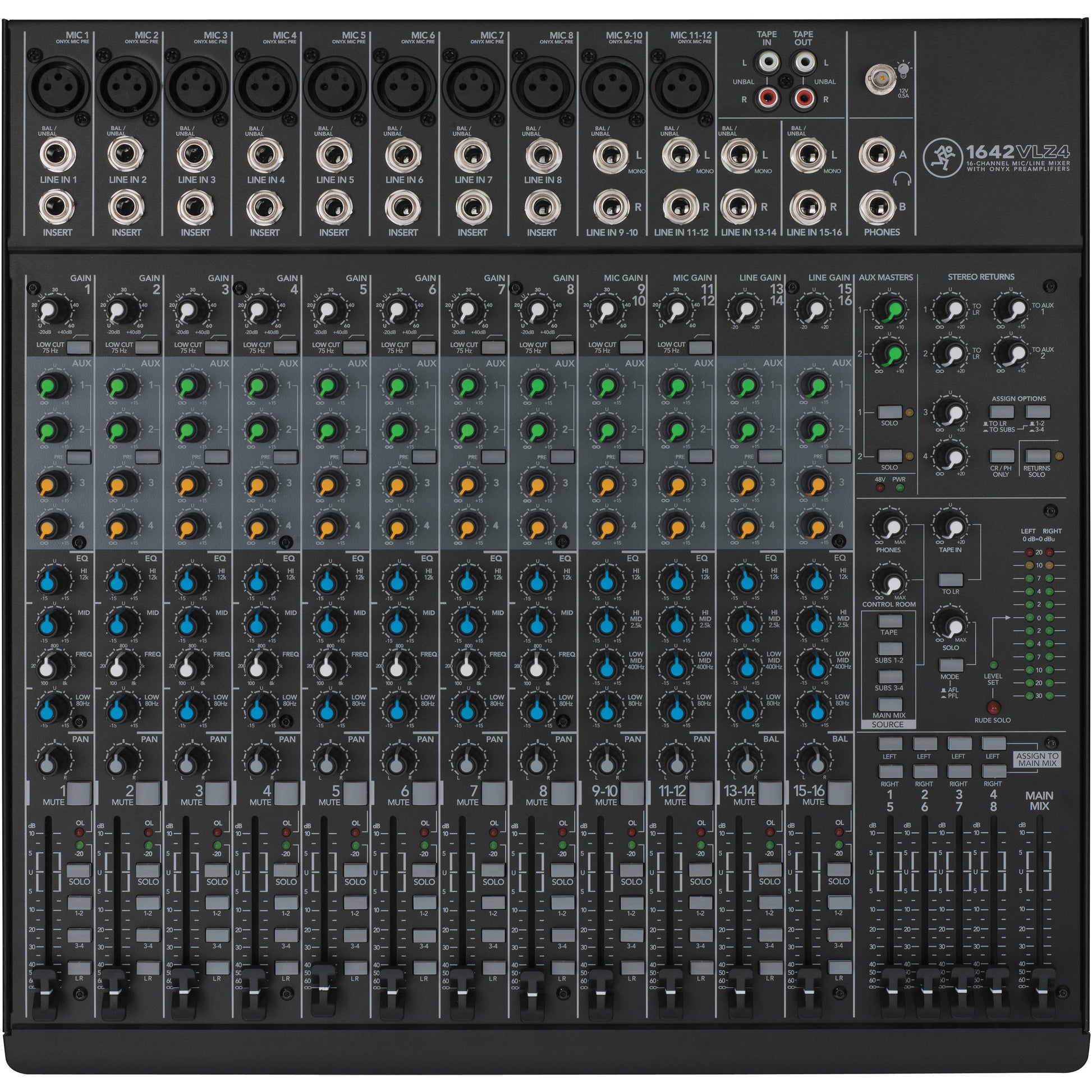The image size is (1092, 1092).
Task: Click the PHONES A headphone jack
Action: click(877, 155)
